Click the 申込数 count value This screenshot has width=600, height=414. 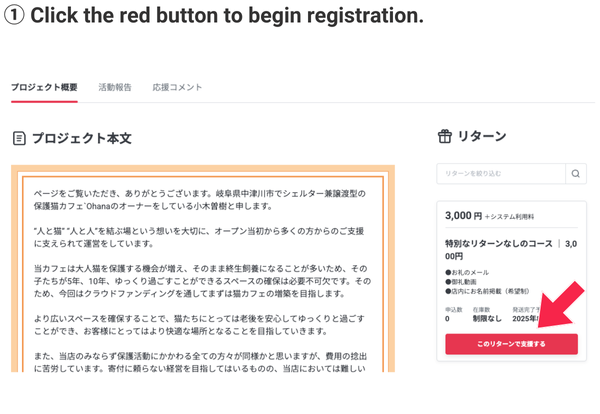[448, 318]
